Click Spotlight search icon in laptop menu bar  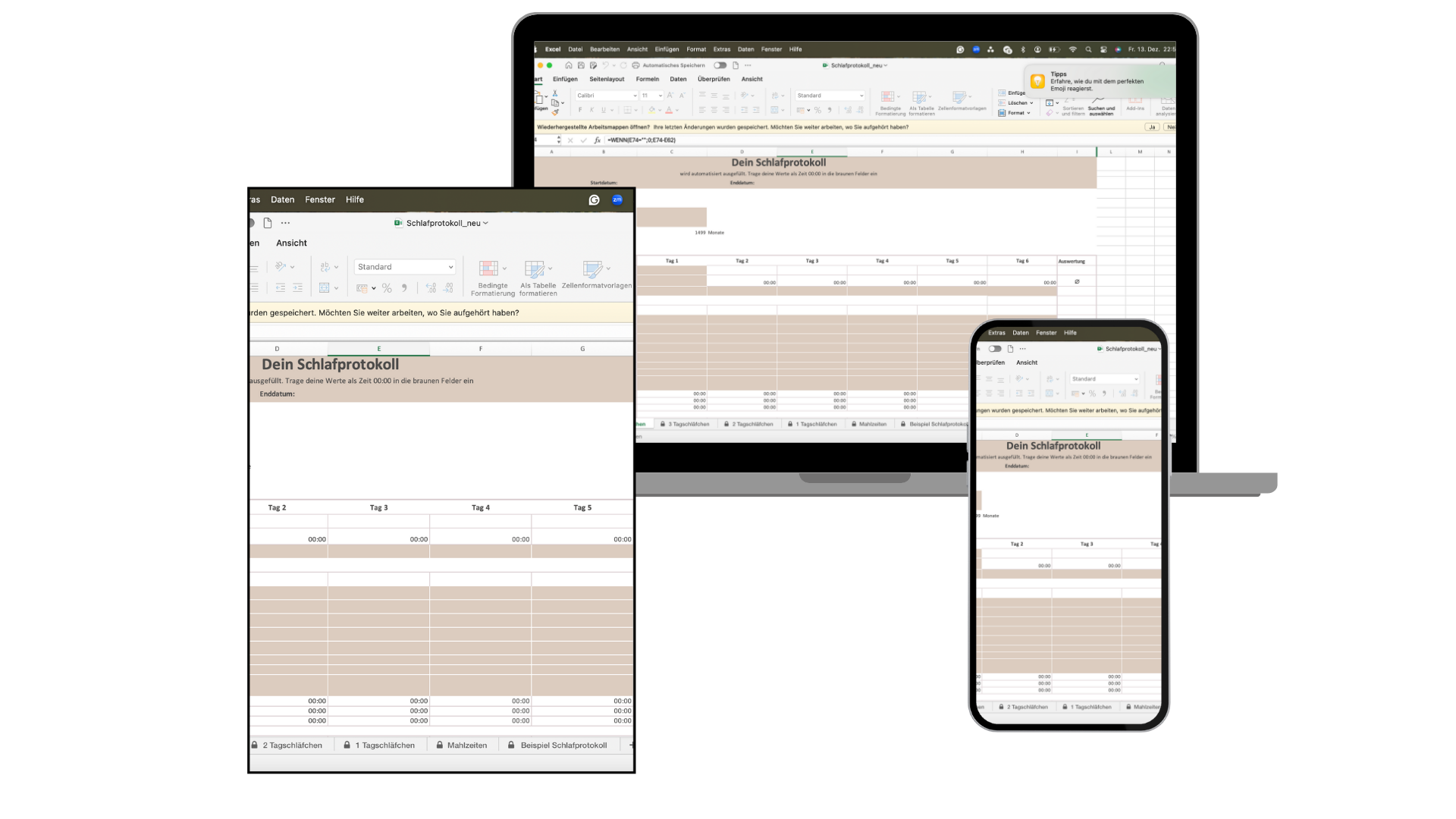pyautogui.click(x=1088, y=49)
